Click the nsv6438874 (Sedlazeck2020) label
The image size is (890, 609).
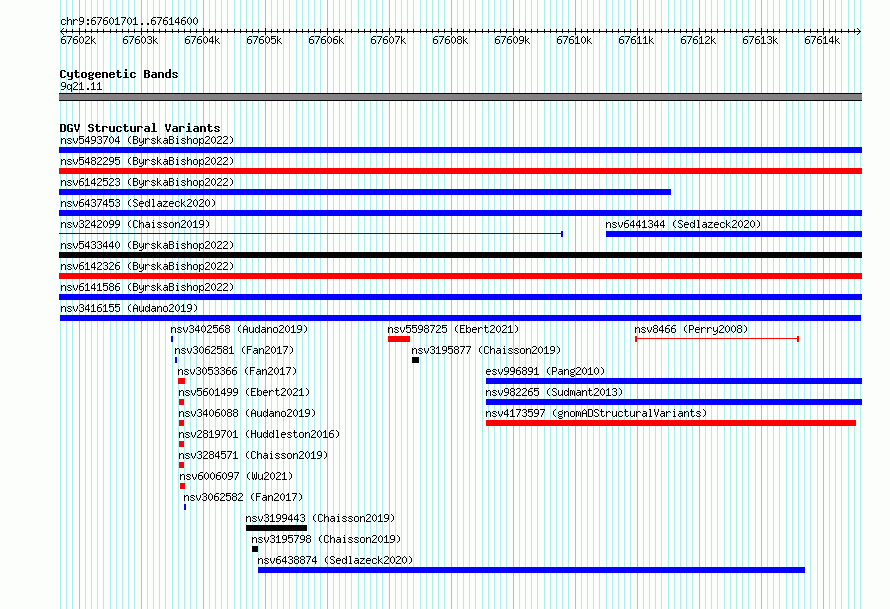(x=335, y=560)
